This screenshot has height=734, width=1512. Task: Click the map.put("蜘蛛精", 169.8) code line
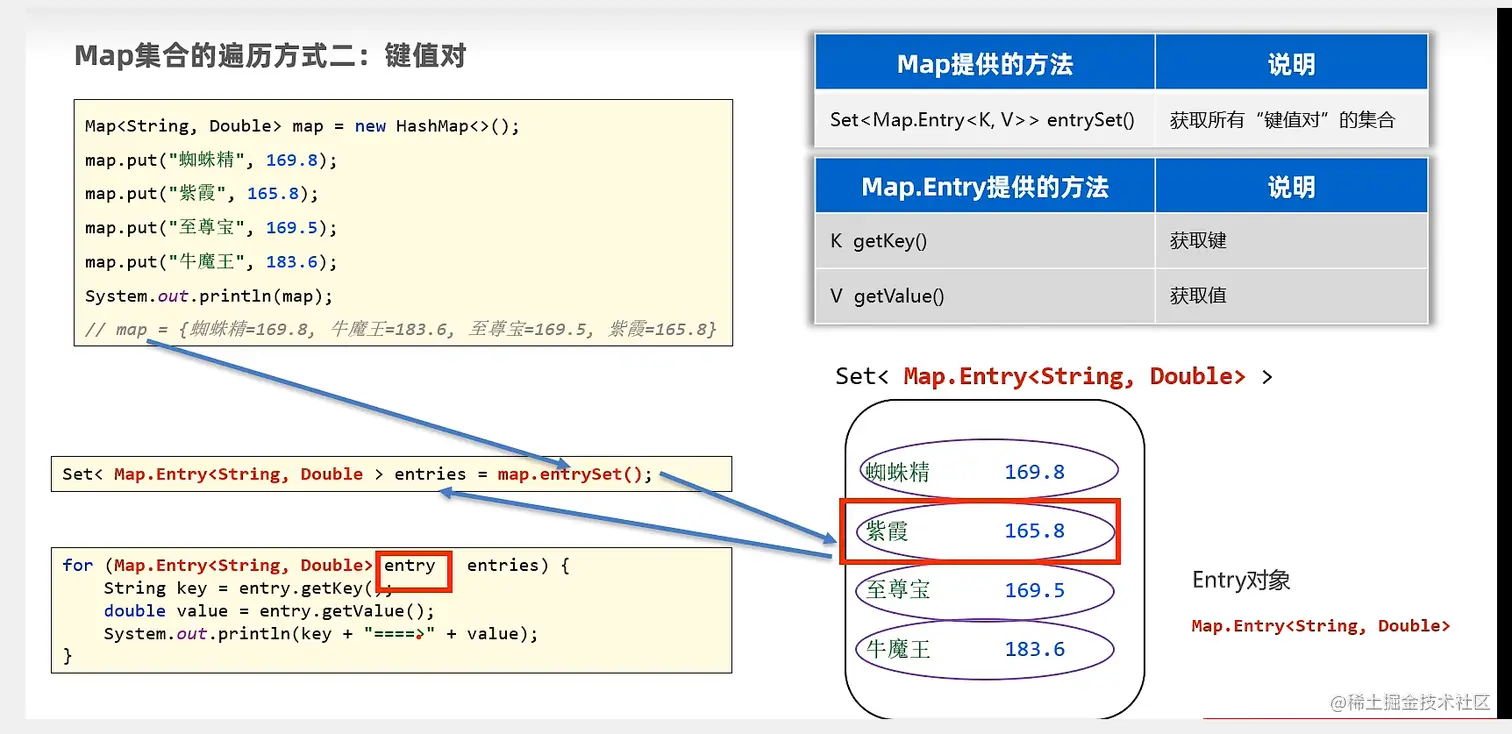[211, 160]
